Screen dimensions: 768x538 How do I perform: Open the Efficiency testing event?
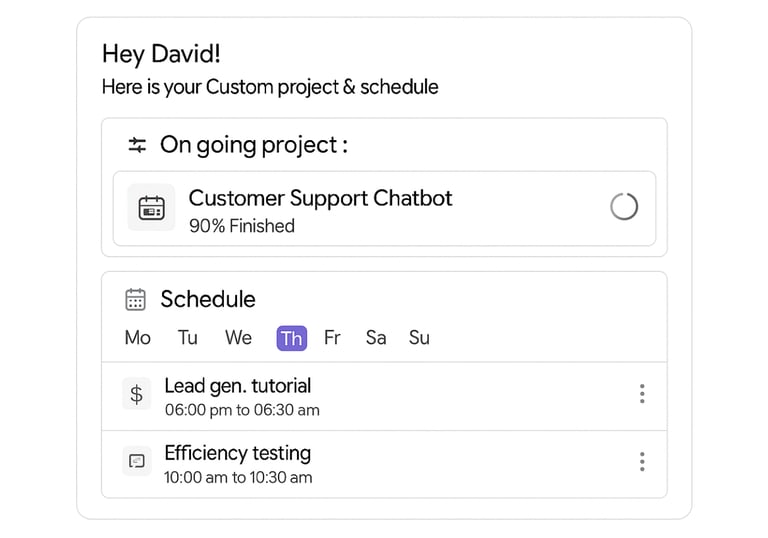238,454
